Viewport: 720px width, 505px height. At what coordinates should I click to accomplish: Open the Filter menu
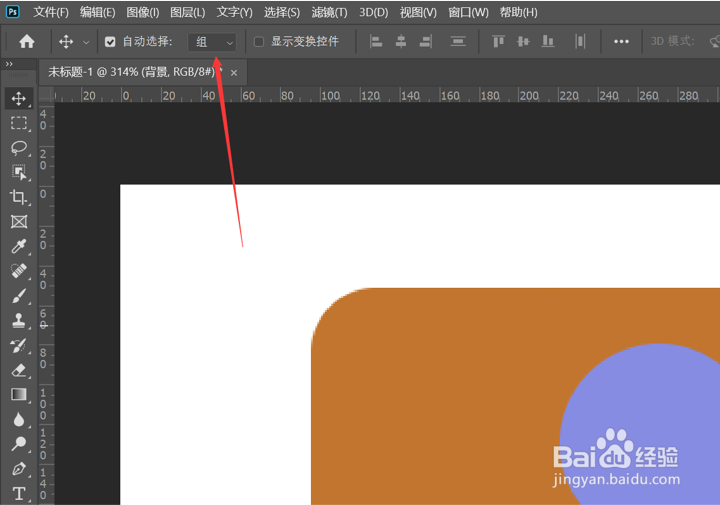point(329,12)
